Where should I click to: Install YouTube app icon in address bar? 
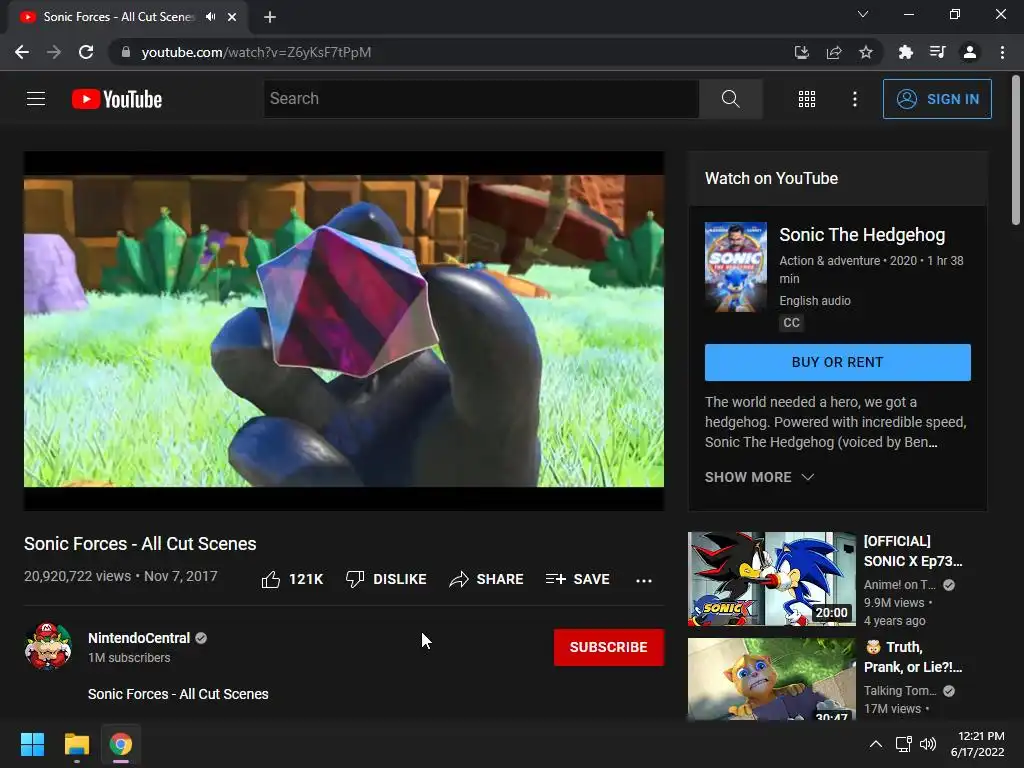pos(801,52)
